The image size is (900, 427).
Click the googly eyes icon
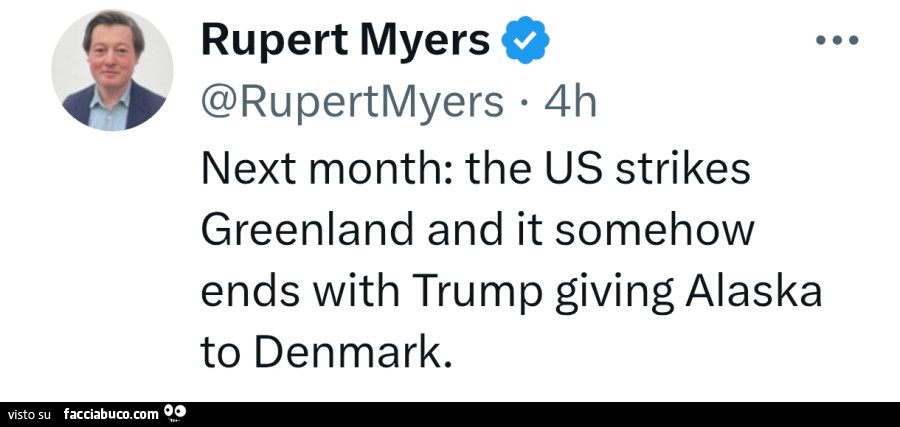174,412
